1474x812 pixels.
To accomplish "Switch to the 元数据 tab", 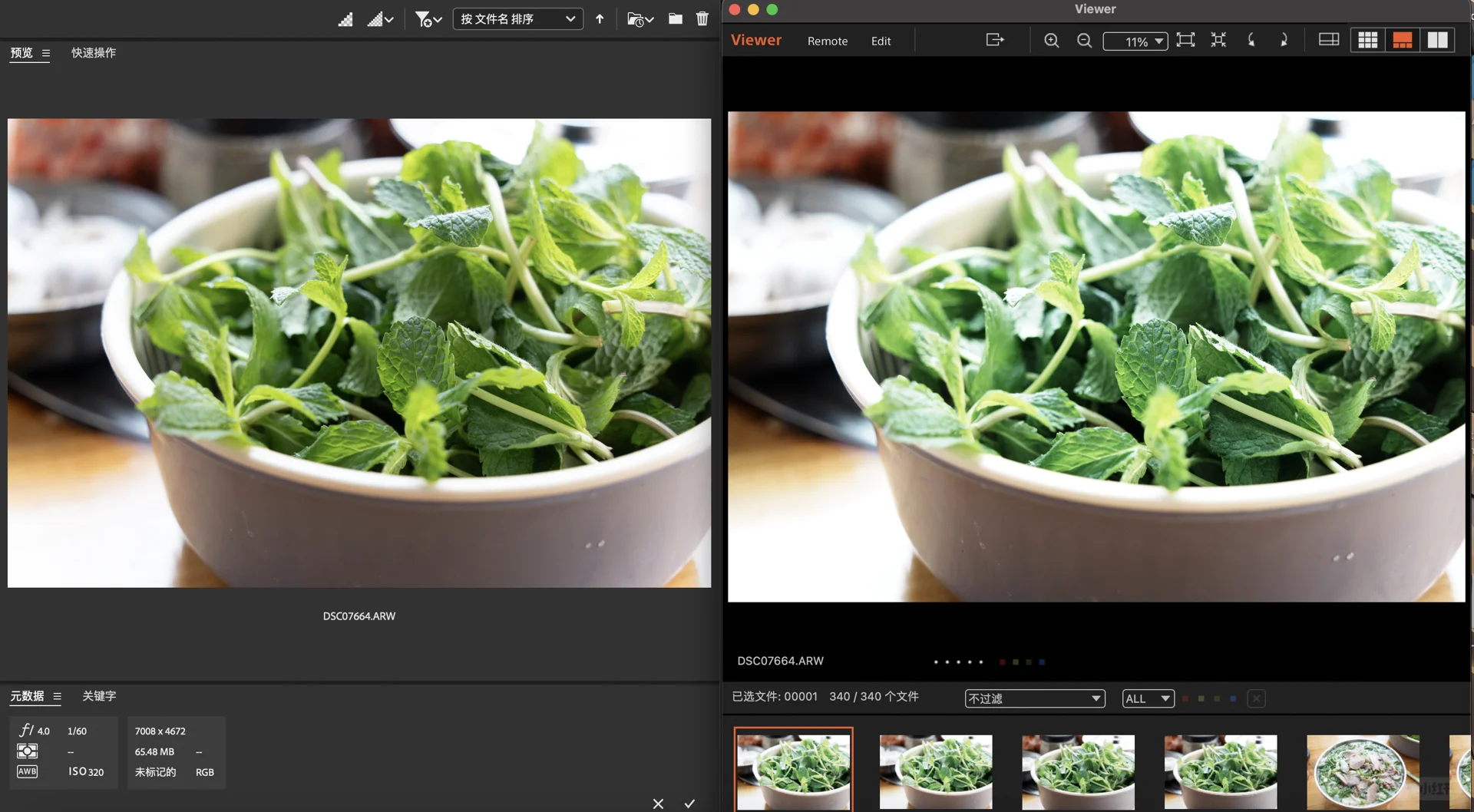I will tap(27, 696).
